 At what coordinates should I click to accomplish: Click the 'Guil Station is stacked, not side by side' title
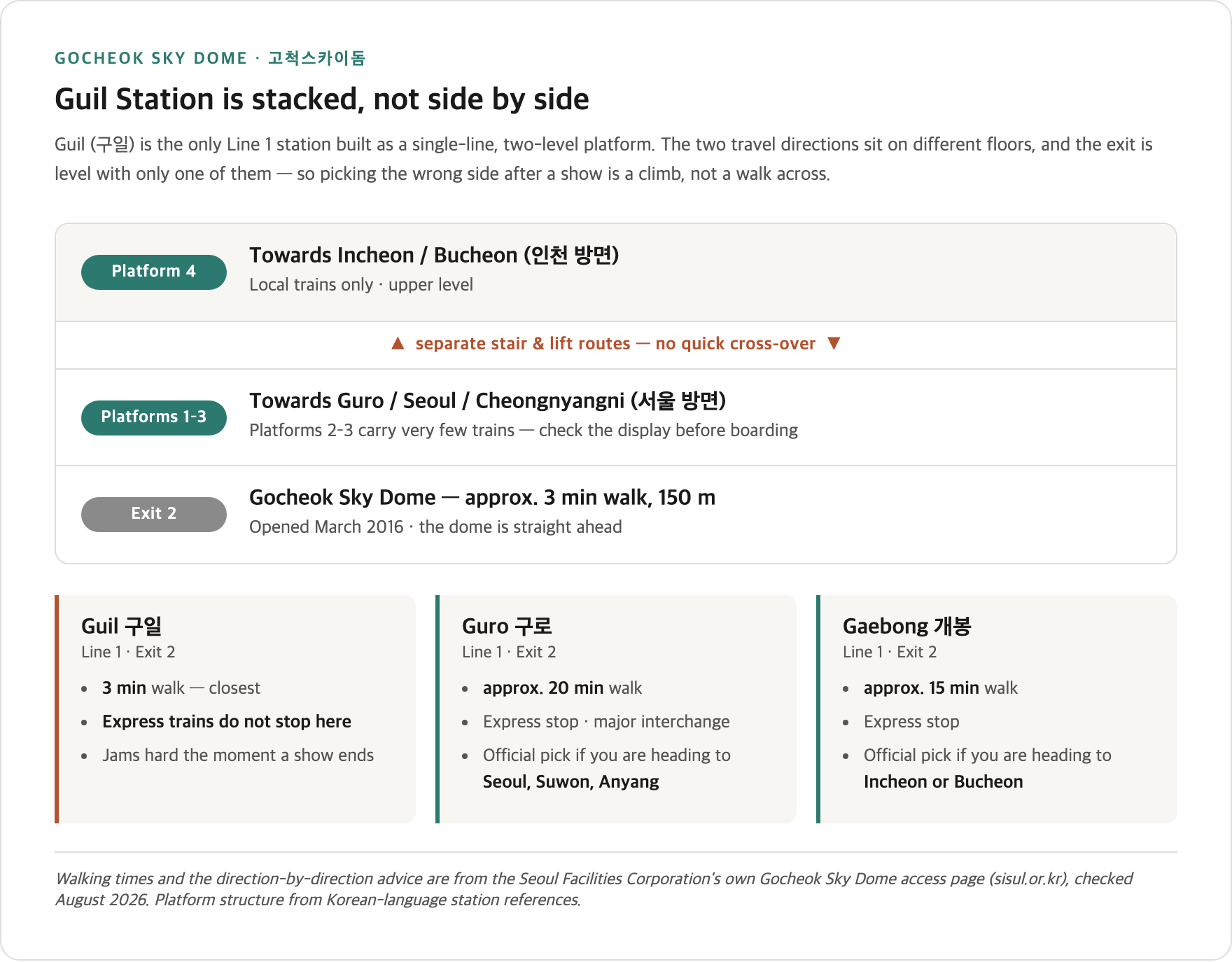point(322,99)
